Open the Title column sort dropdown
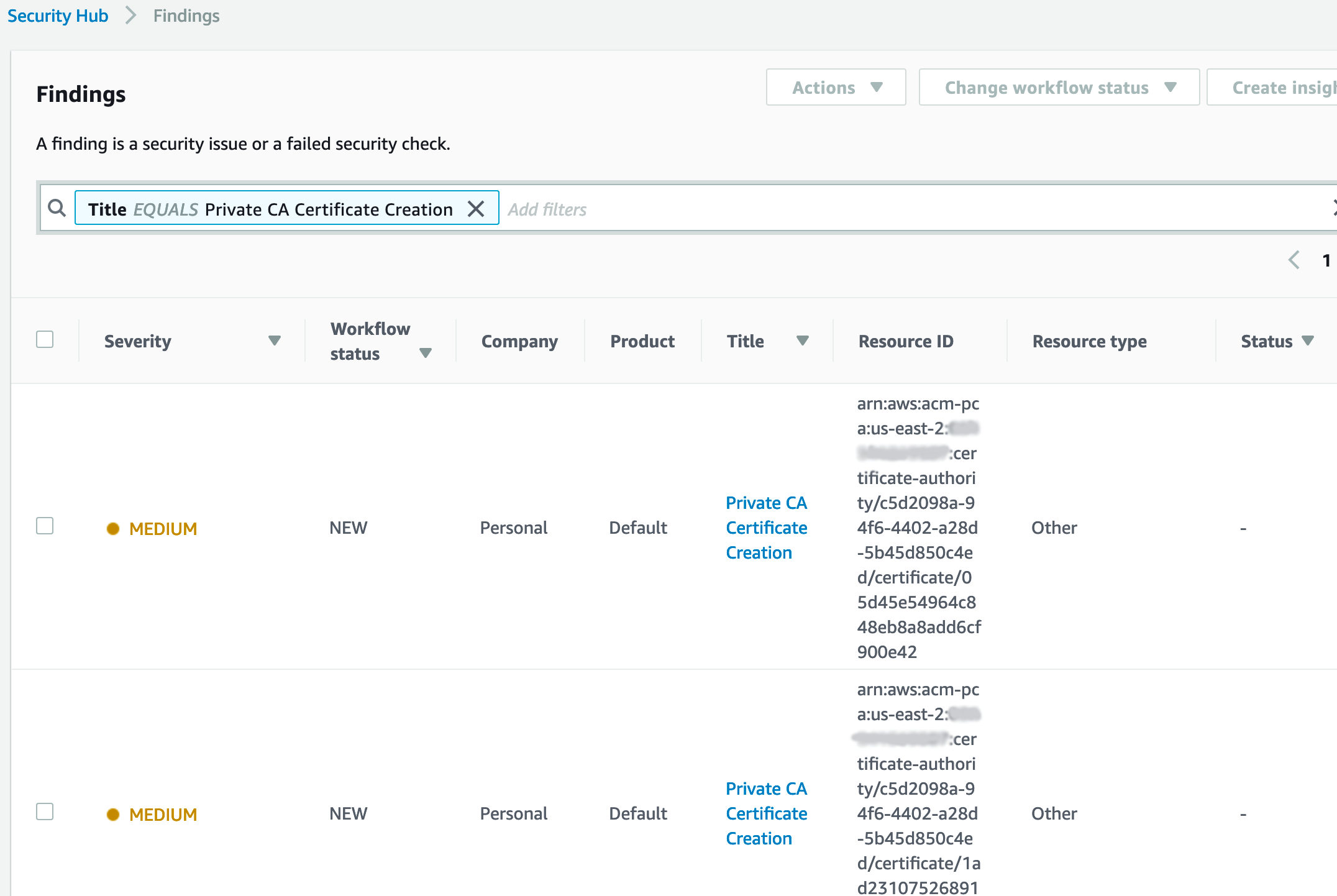The width and height of the screenshot is (1337, 896). (x=803, y=341)
